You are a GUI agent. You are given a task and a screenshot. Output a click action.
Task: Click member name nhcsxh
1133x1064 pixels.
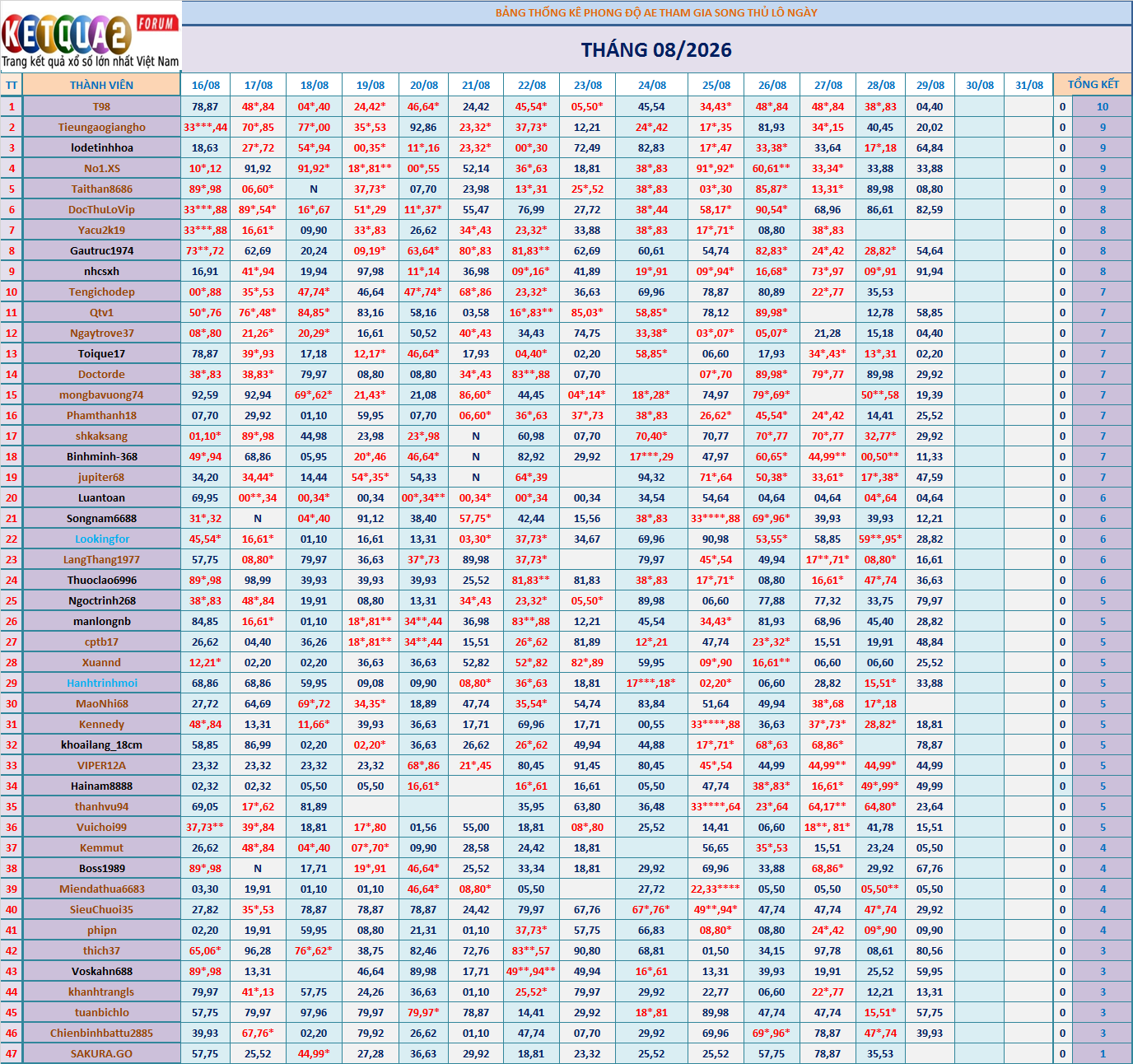101,271
